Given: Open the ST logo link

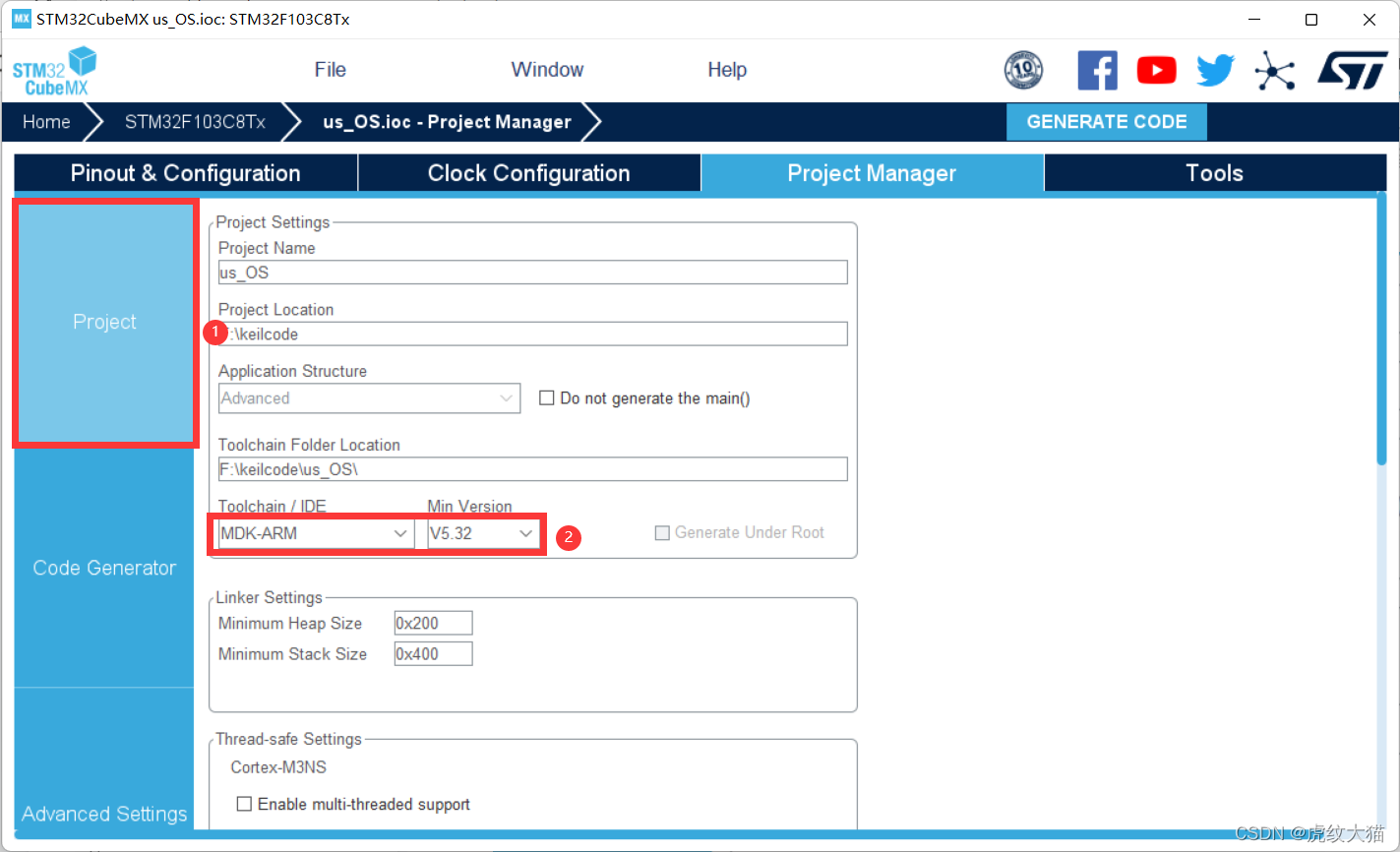Looking at the screenshot, I should [x=1352, y=70].
